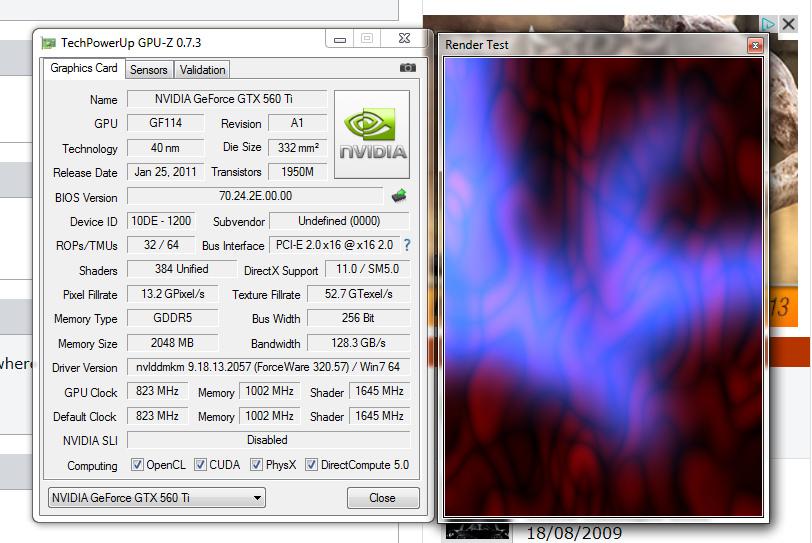
Task: Click the 18/08/2009 date text on the webpage
Action: click(x=574, y=534)
